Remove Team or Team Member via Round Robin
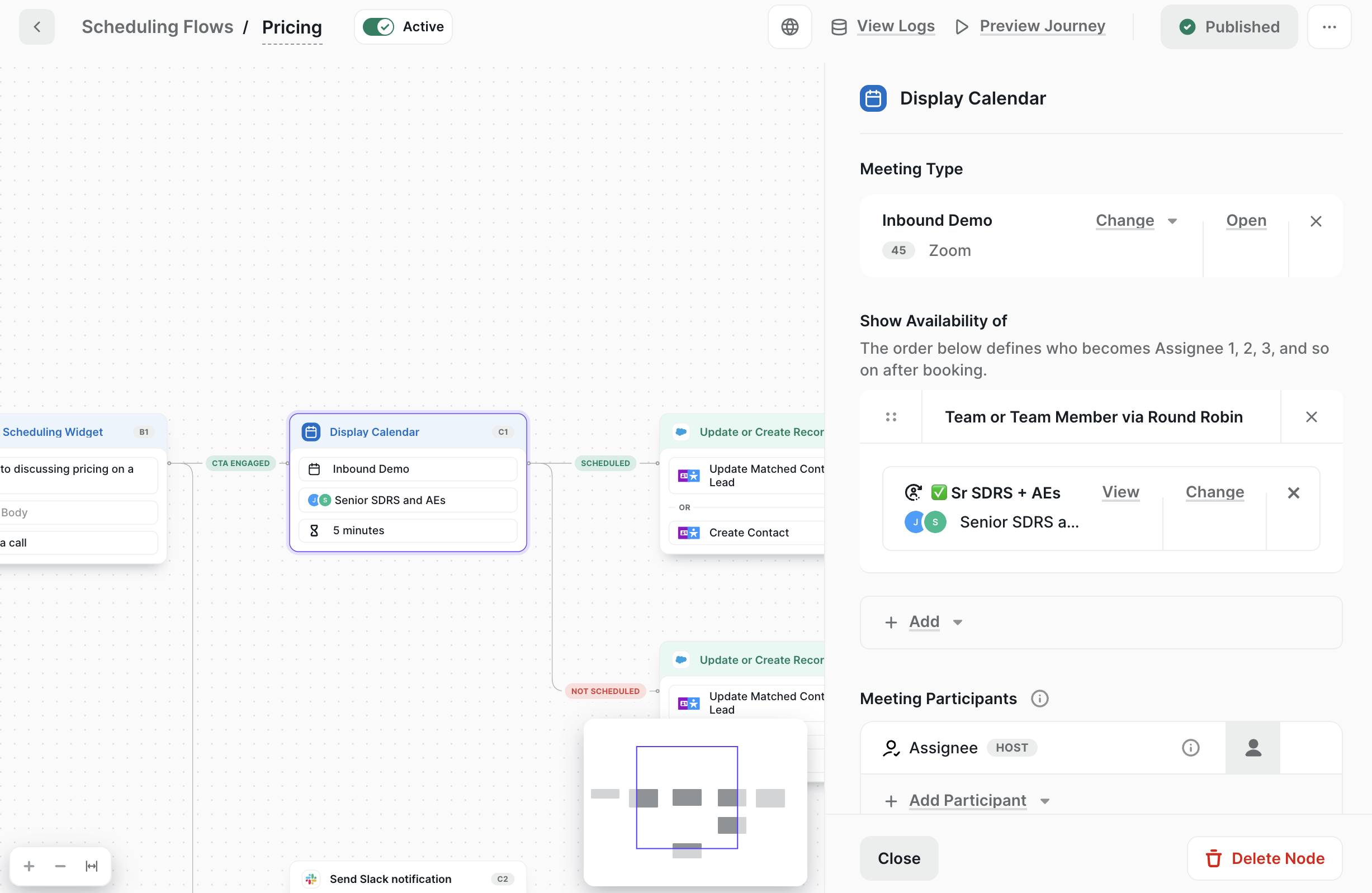Image resolution: width=1372 pixels, height=893 pixels. (1312, 417)
